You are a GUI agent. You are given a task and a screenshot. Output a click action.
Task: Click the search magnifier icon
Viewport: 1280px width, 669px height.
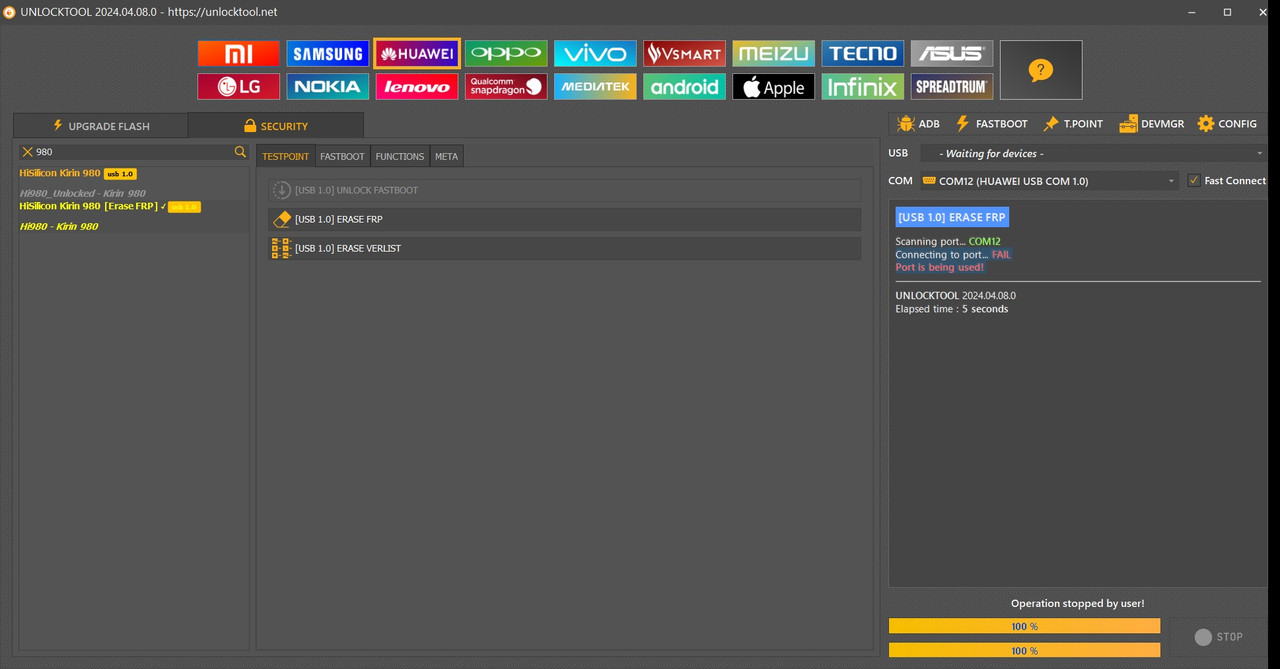(240, 152)
